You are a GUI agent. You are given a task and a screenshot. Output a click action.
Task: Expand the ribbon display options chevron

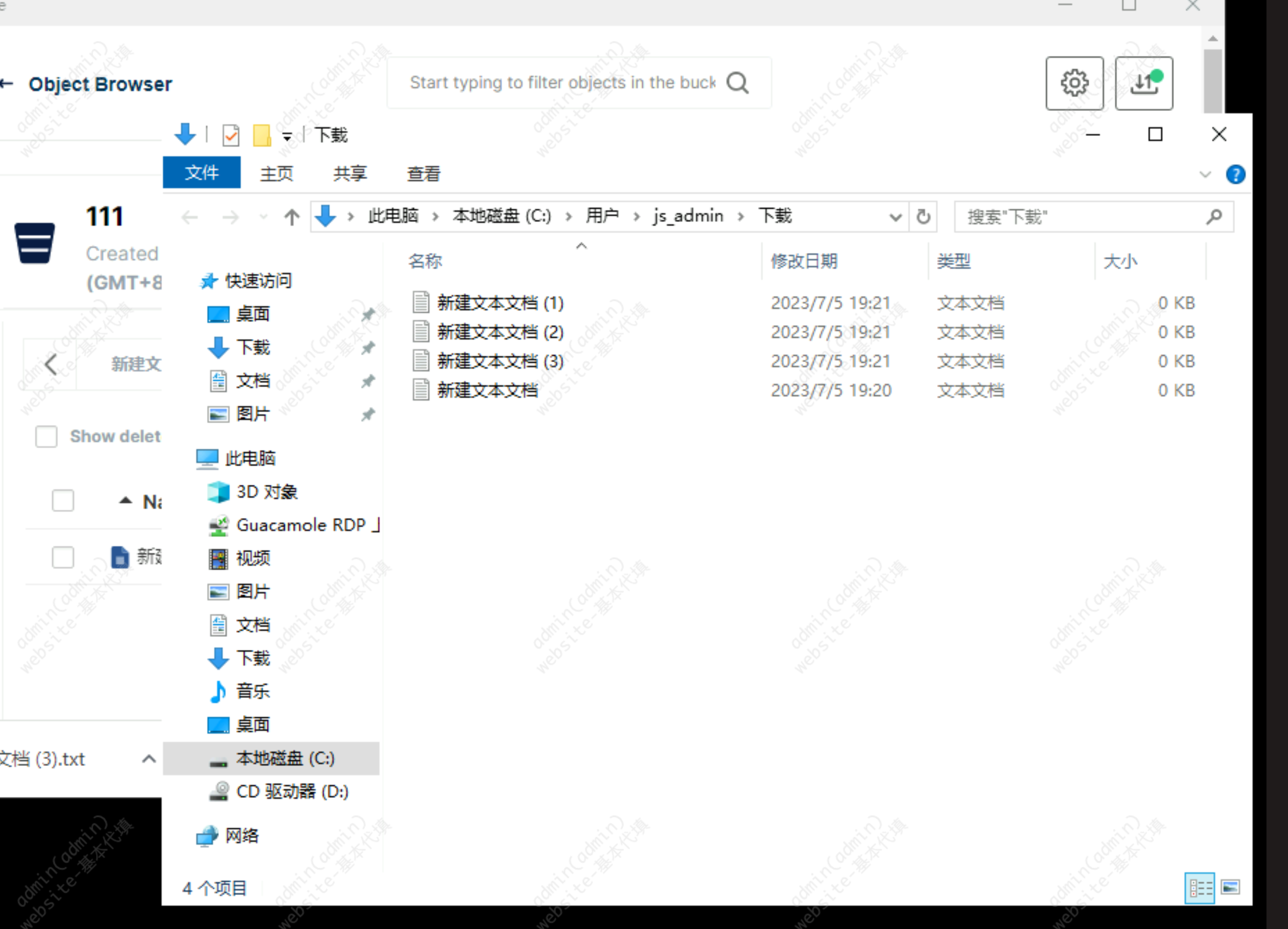pos(1205,174)
